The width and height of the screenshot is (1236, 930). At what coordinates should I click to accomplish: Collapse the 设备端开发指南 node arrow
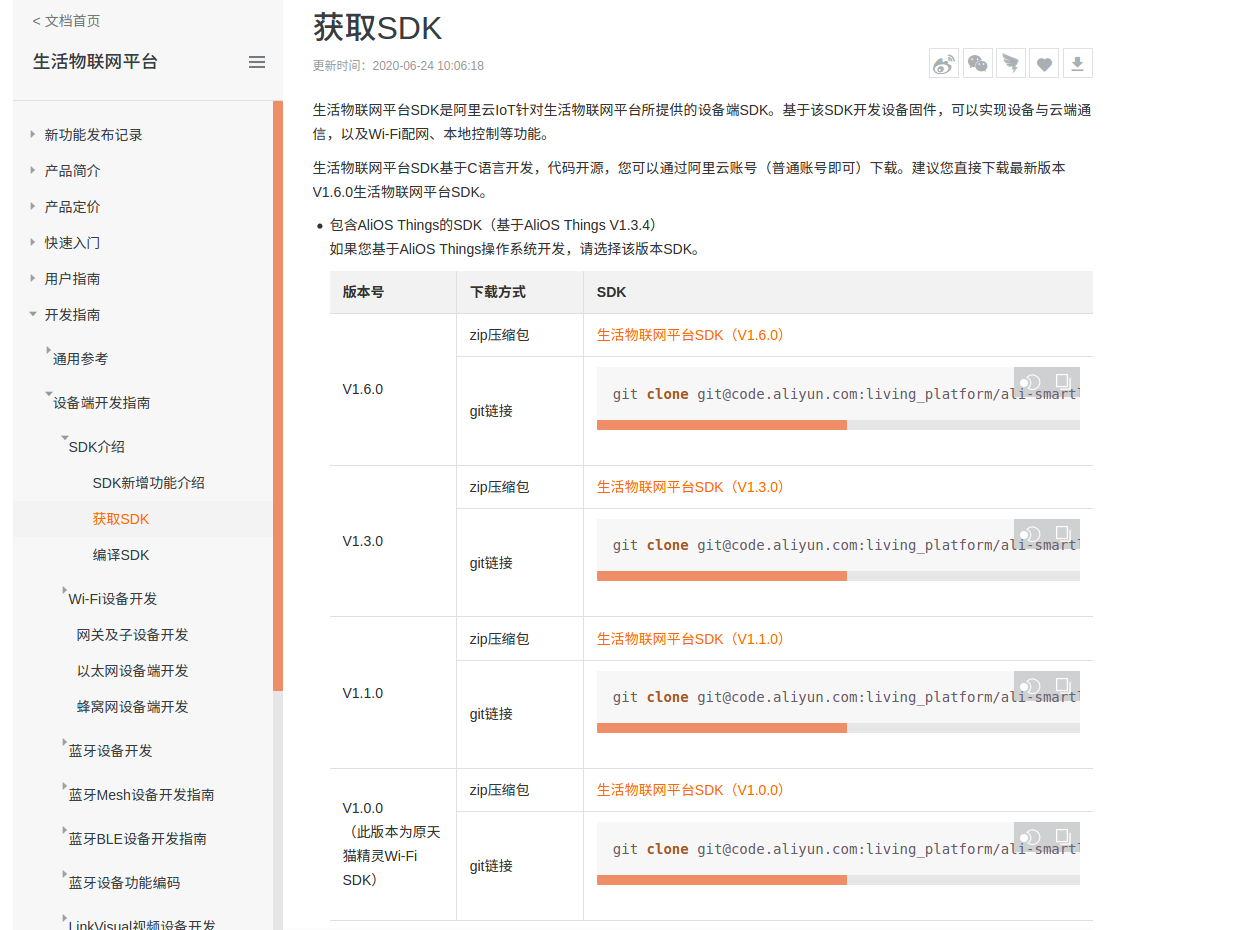pyautogui.click(x=49, y=394)
